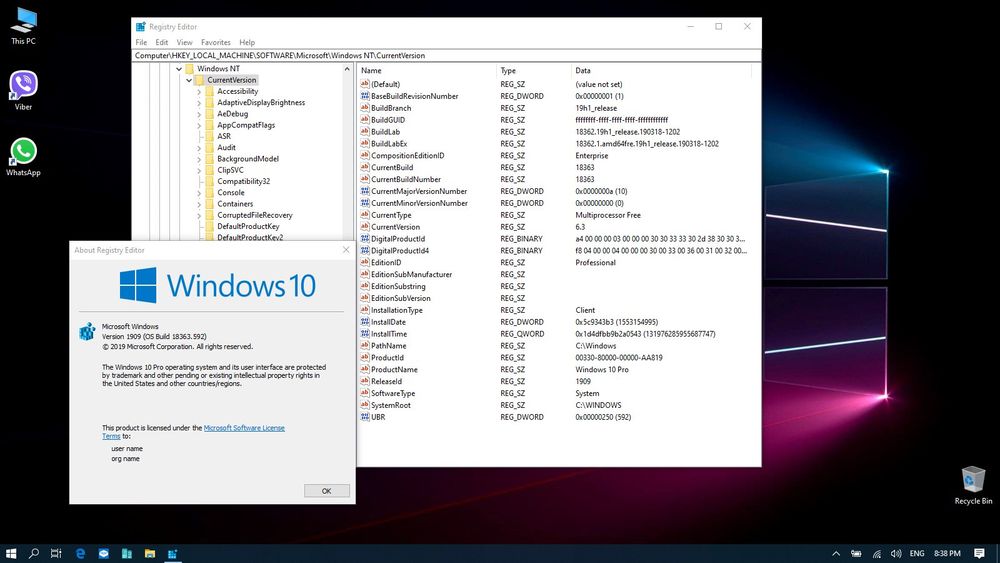
Task: Click the ENG language indicator
Action: [917, 553]
